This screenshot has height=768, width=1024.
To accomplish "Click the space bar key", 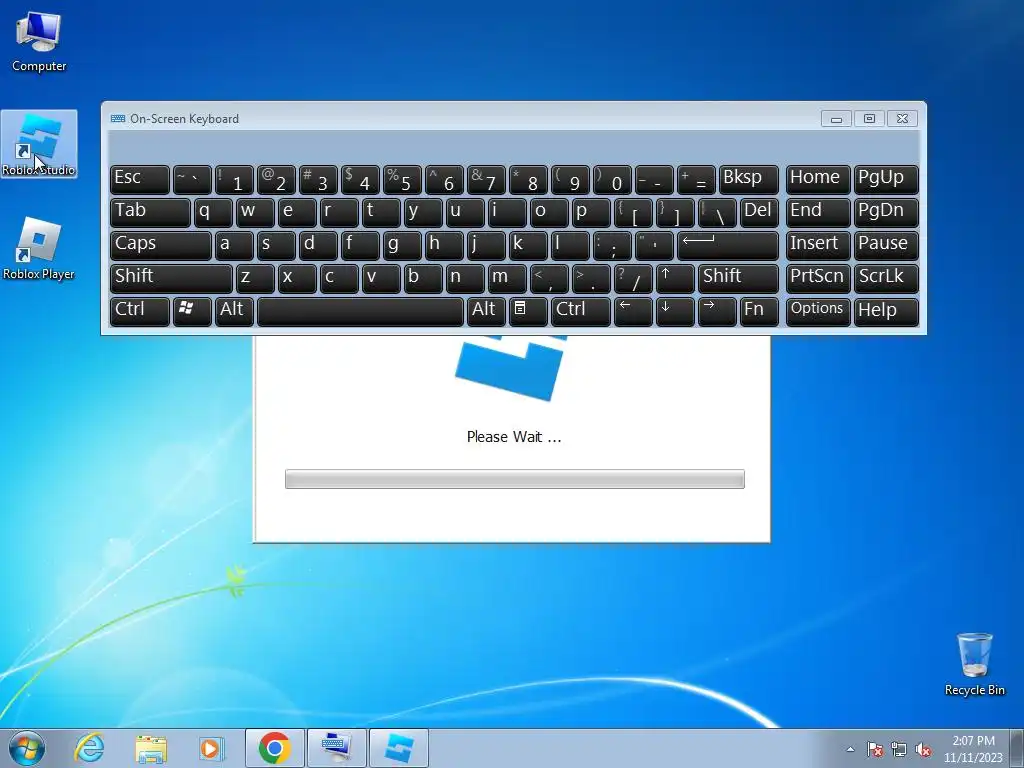I will click(x=360, y=310).
